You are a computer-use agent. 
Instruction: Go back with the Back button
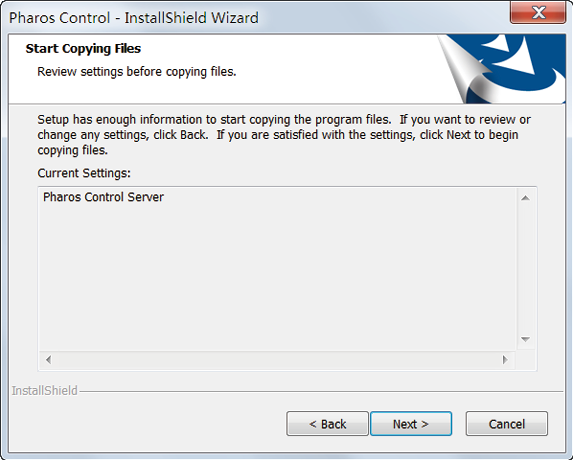pyautogui.click(x=327, y=423)
